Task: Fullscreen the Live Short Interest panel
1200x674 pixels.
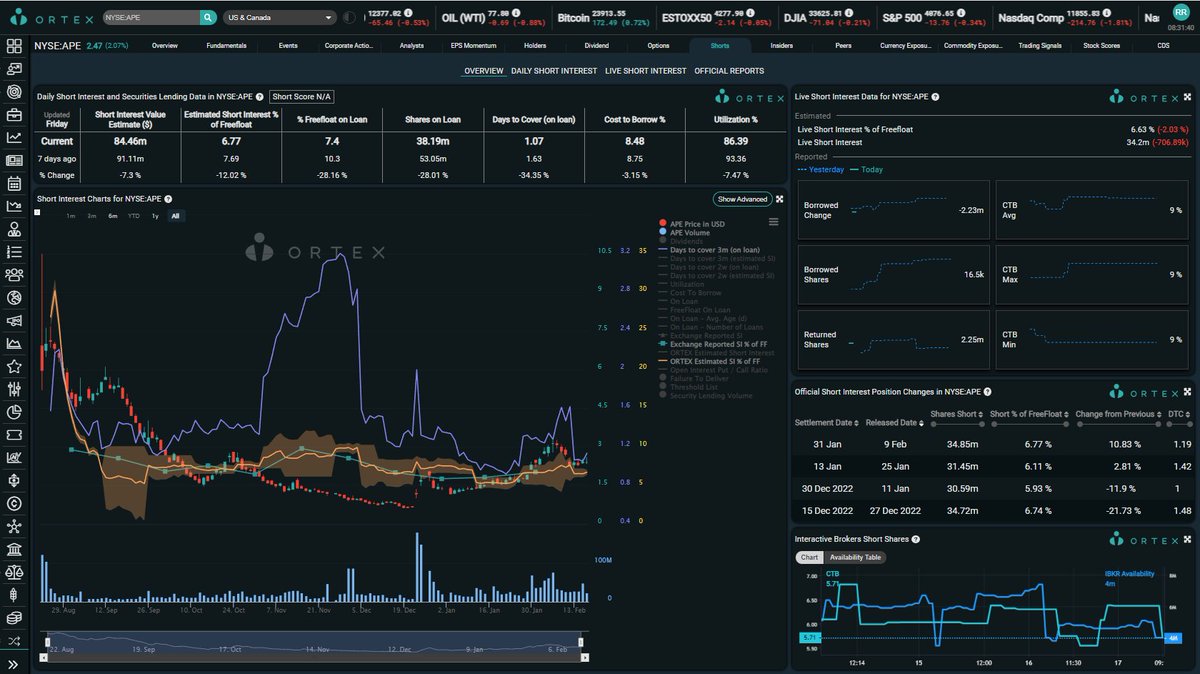Action: pyautogui.click(x=1188, y=97)
